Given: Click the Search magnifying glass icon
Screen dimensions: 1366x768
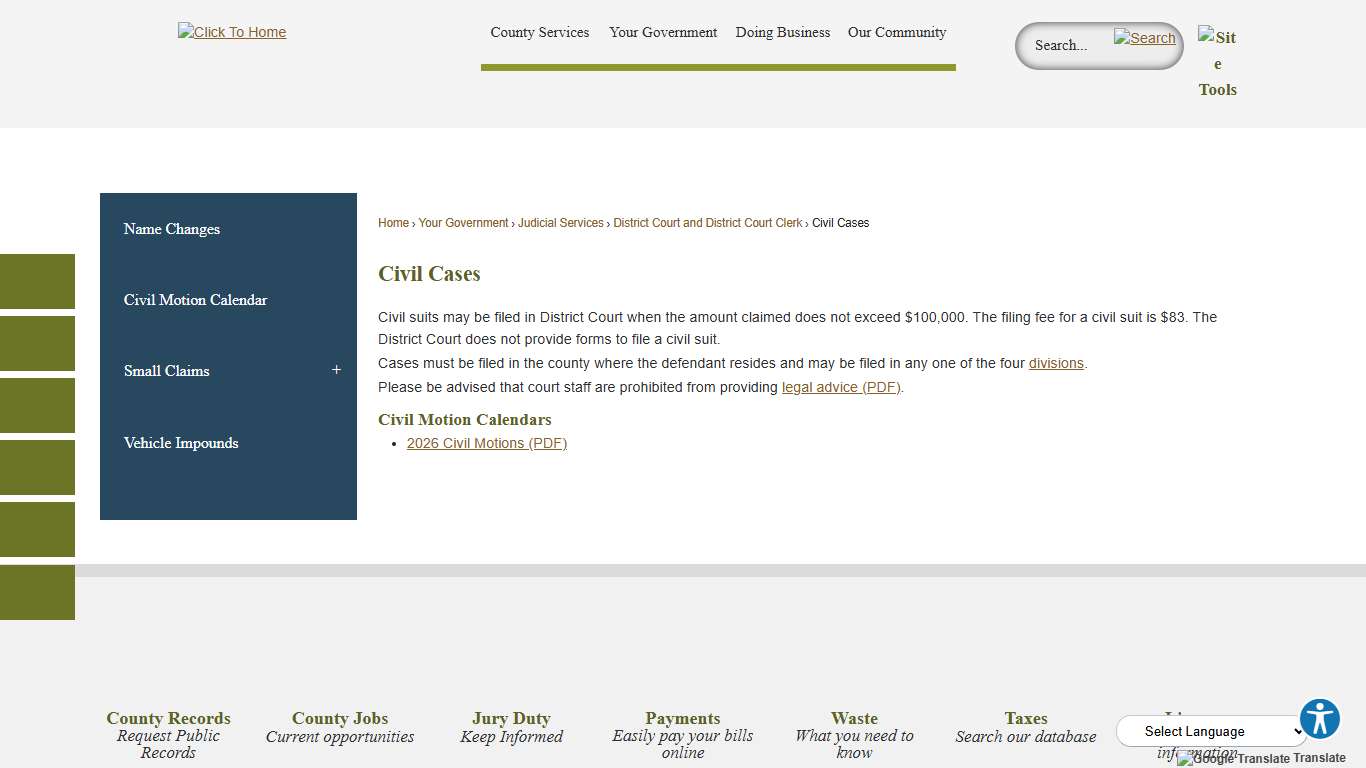Looking at the screenshot, I should tap(1144, 38).
